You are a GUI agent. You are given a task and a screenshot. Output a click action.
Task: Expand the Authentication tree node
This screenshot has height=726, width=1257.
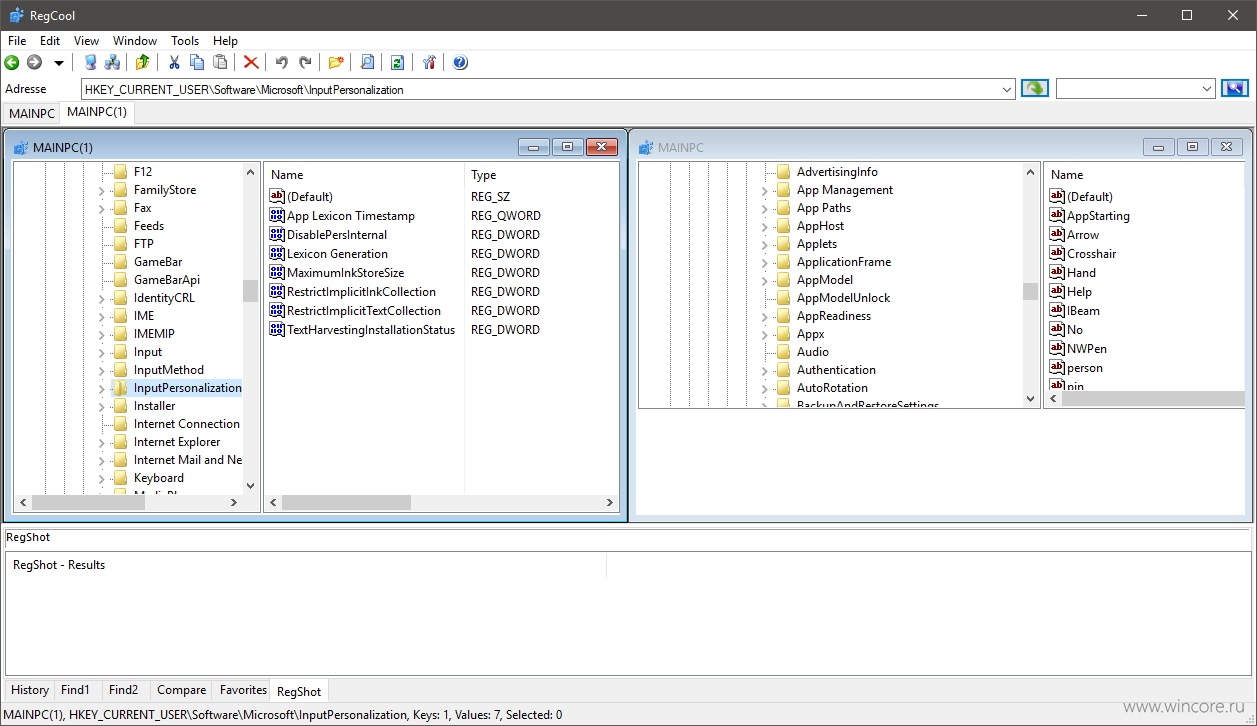pyautogui.click(x=764, y=370)
